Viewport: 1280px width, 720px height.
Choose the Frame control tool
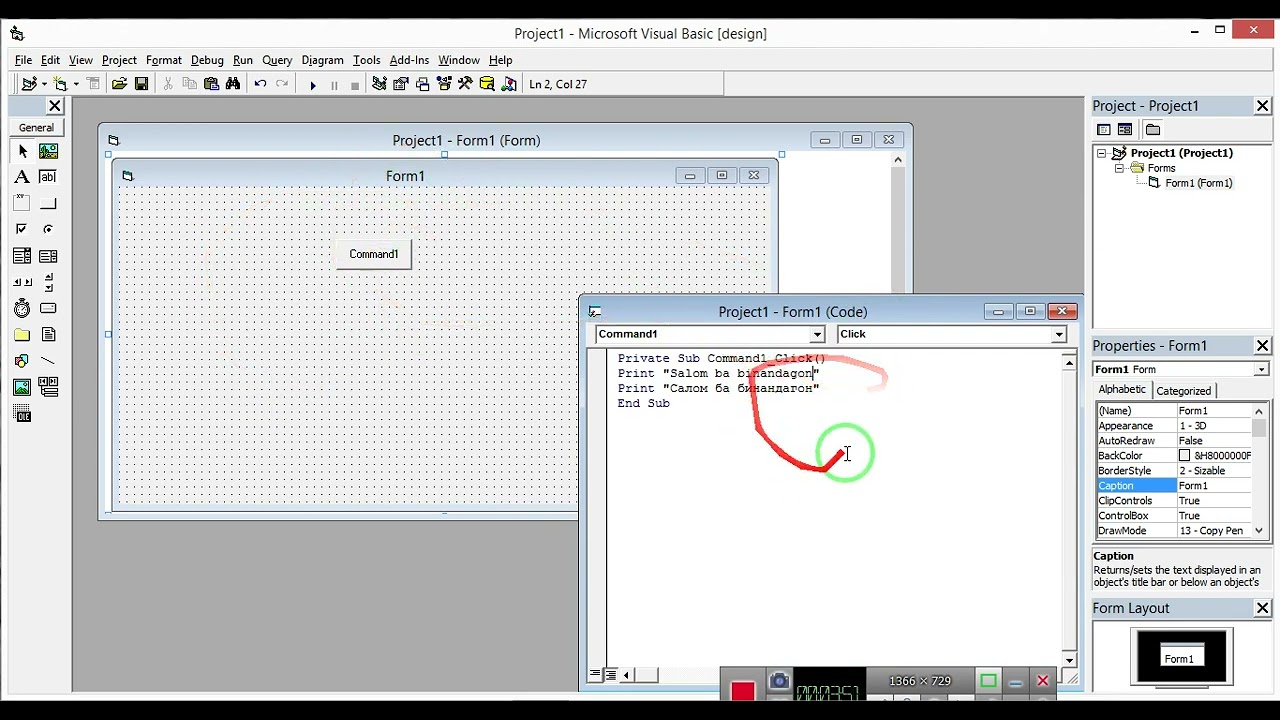tap(22, 203)
